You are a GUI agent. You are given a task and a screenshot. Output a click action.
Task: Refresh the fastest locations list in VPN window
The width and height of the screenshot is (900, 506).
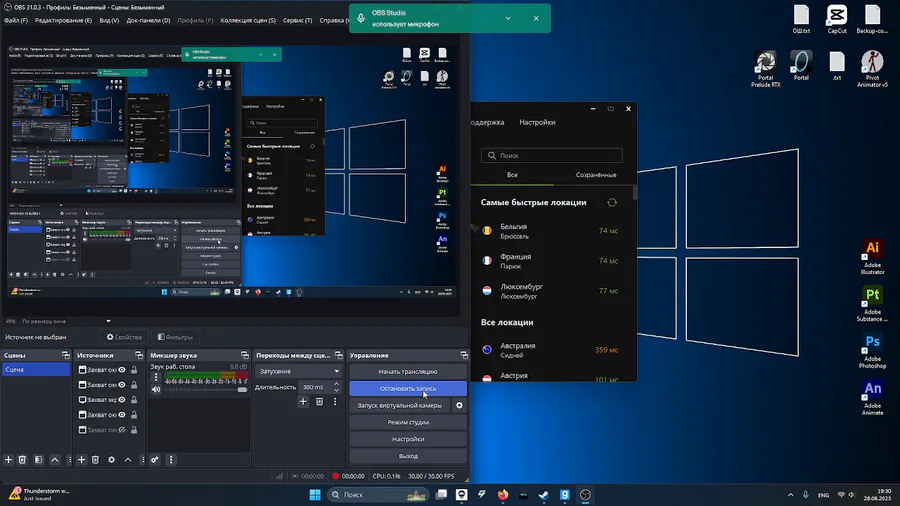tap(612, 203)
